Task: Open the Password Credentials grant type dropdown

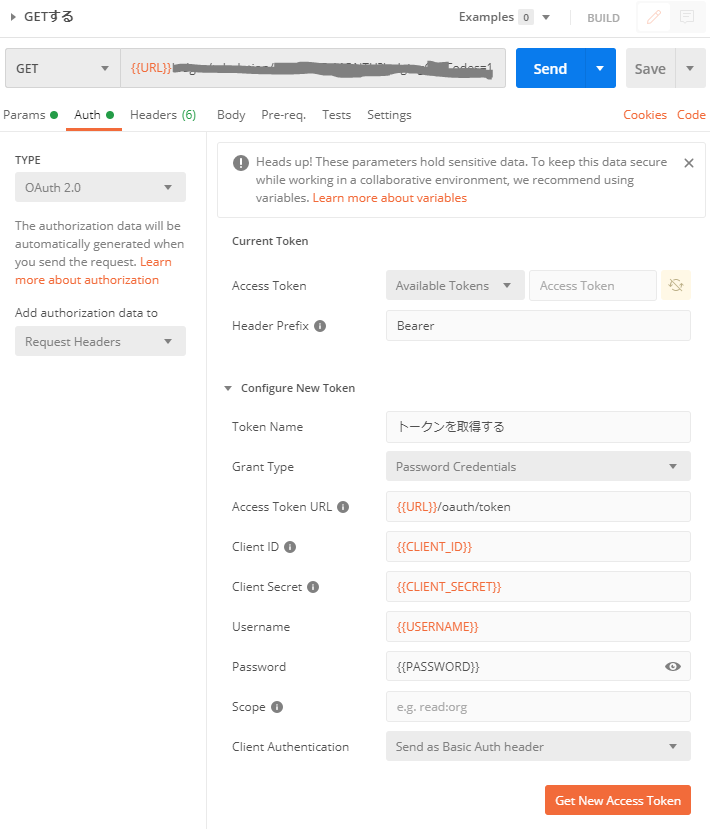Action: coord(538,466)
